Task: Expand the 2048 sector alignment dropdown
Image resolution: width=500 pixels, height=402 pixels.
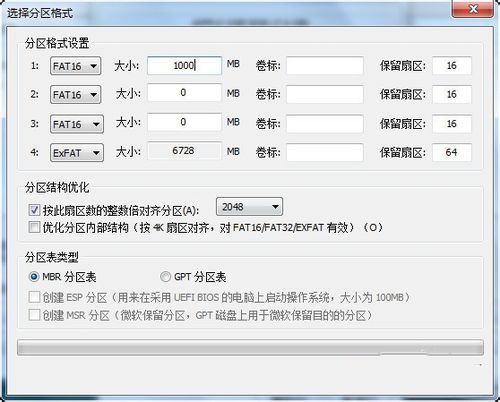Action: [249, 207]
